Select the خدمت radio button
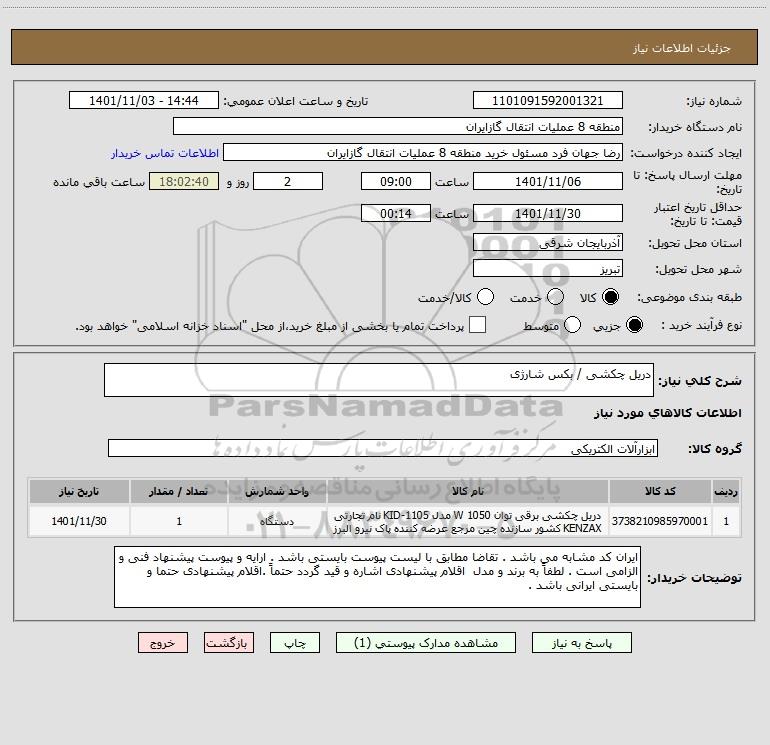 pyautogui.click(x=555, y=297)
